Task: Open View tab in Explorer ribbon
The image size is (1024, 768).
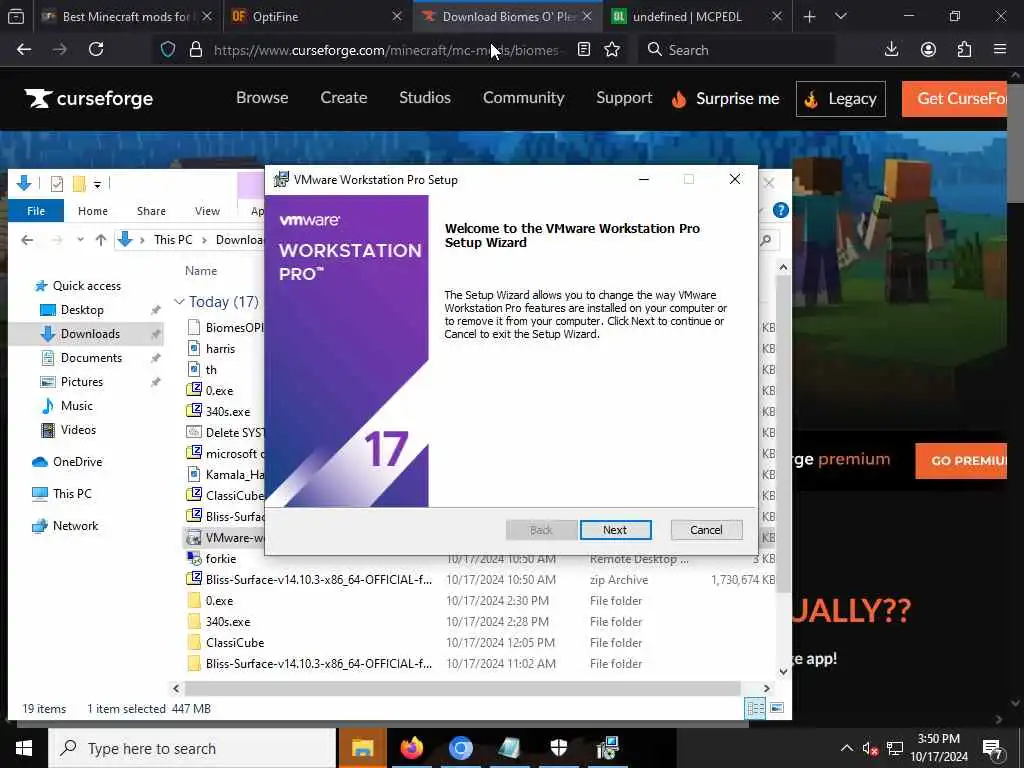Action: (x=207, y=211)
